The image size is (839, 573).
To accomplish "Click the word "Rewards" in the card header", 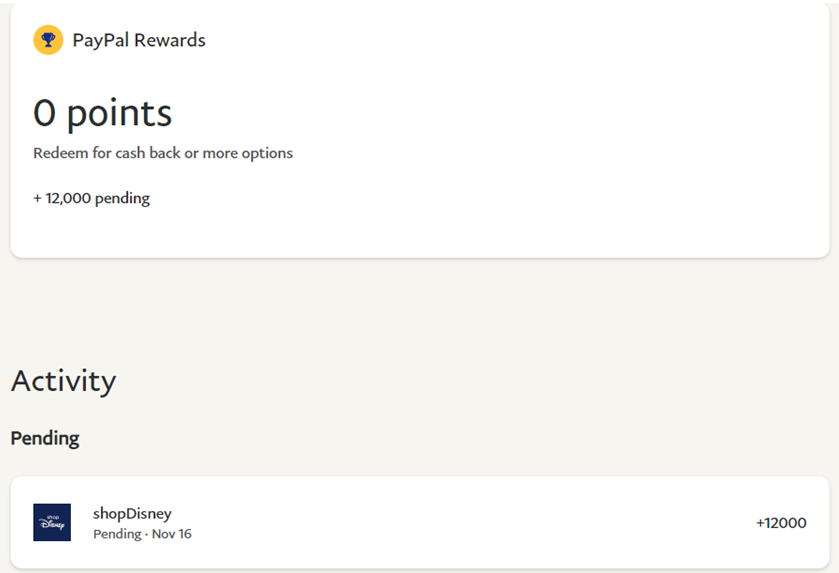I will 170,40.
